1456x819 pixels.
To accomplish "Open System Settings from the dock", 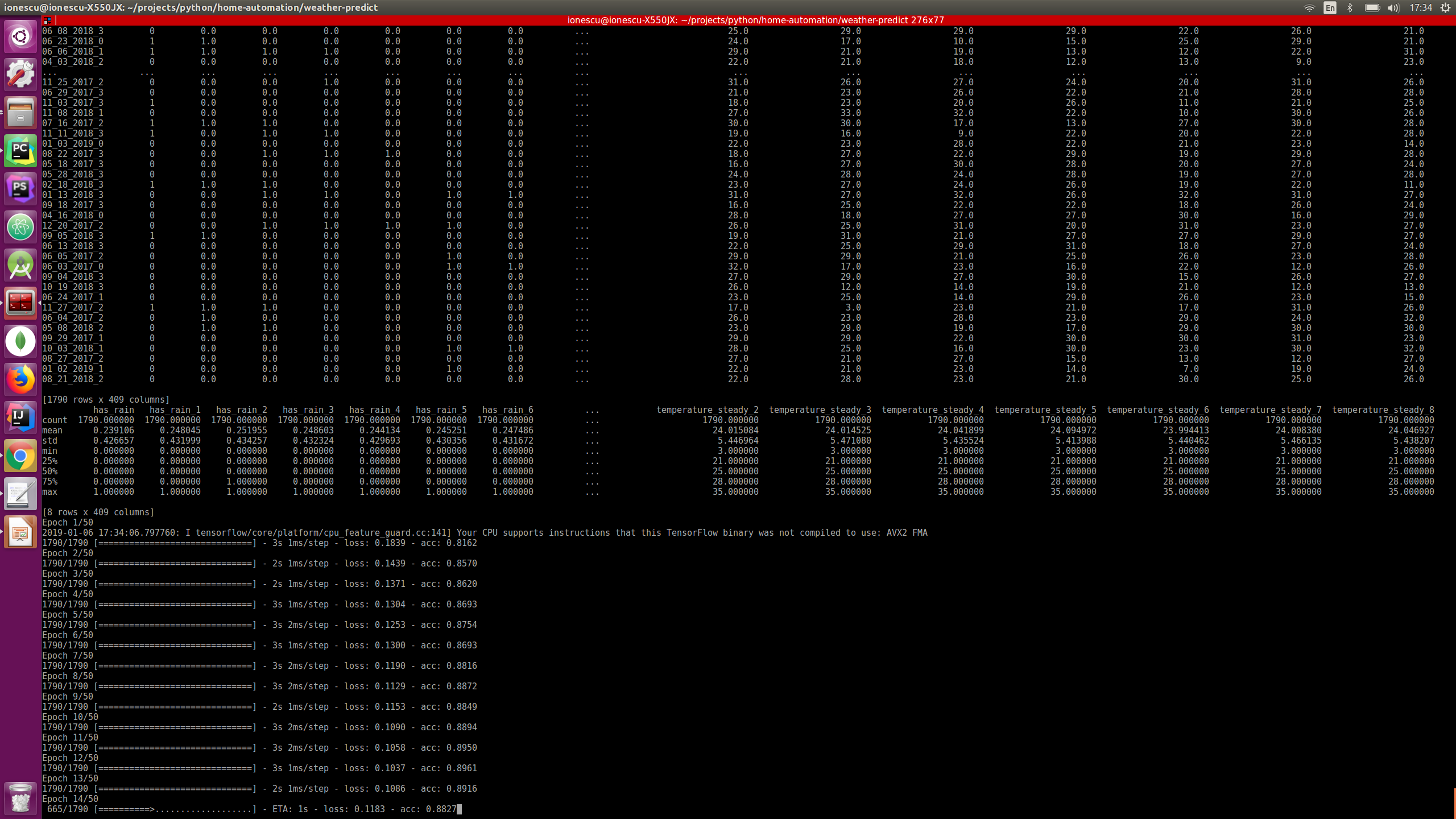I will pos(20,73).
